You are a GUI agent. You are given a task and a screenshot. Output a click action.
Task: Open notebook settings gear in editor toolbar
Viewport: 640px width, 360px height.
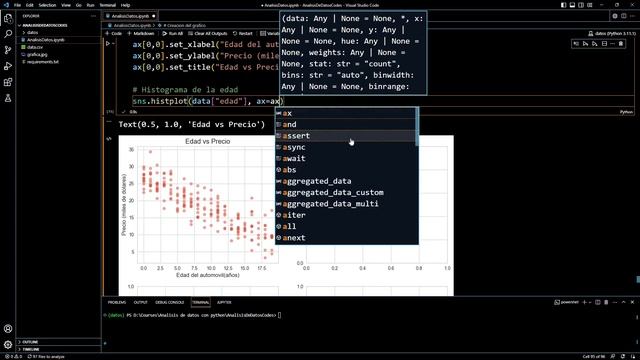point(615,16)
